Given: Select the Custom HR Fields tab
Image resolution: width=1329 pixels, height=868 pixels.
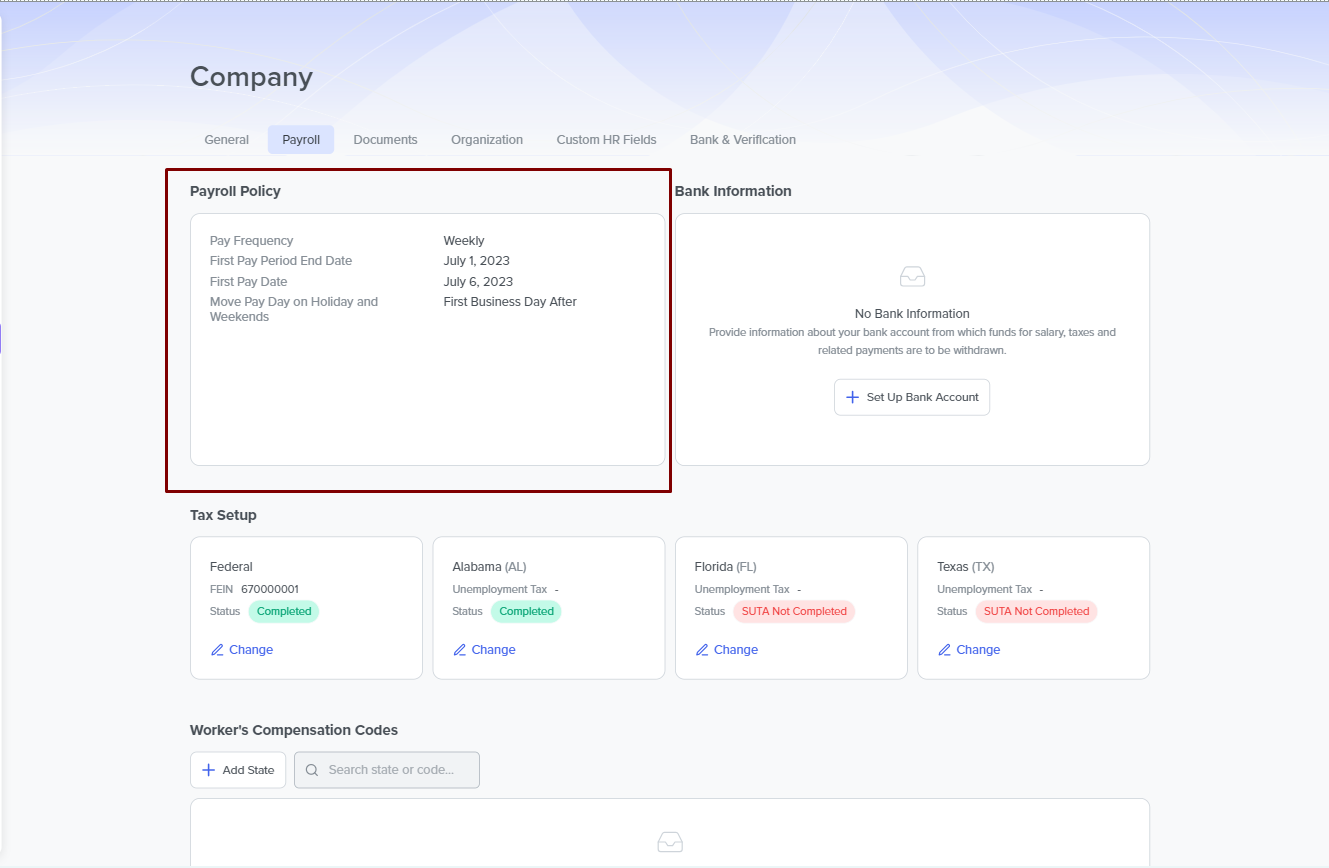Looking at the screenshot, I should click(x=606, y=140).
